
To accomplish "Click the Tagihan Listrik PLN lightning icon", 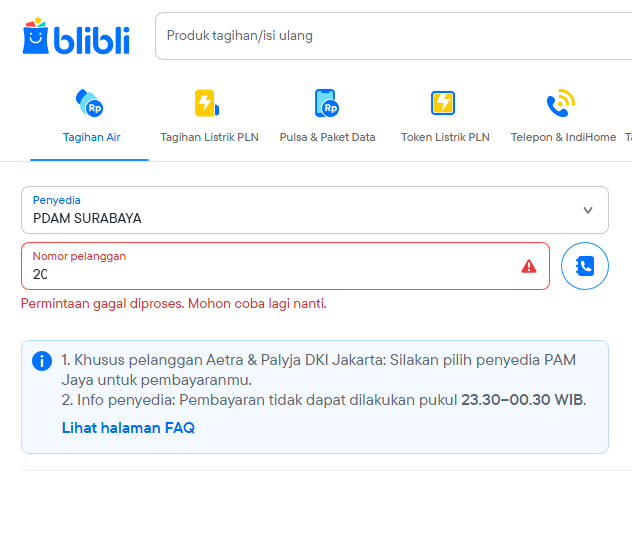I will pos(207,103).
